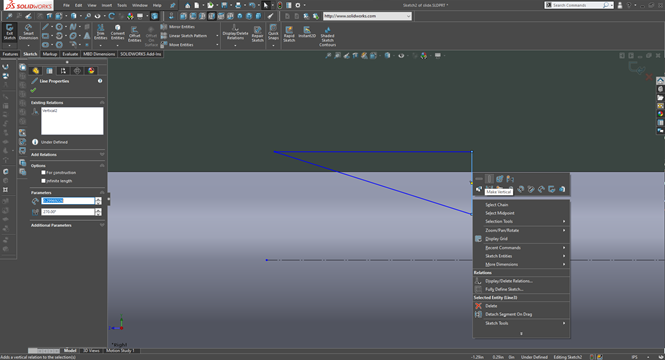Increase line length with spinner up arrow

98,199
